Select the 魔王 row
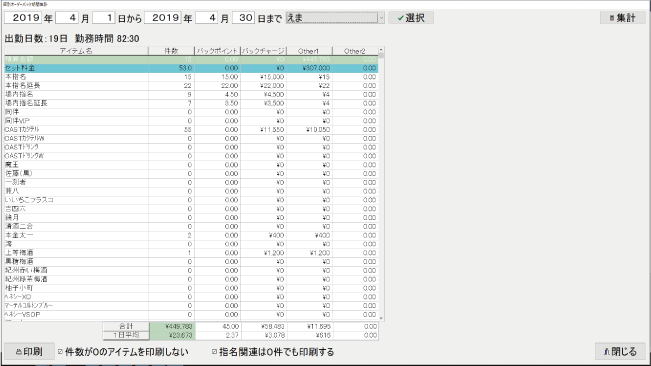 (191, 165)
